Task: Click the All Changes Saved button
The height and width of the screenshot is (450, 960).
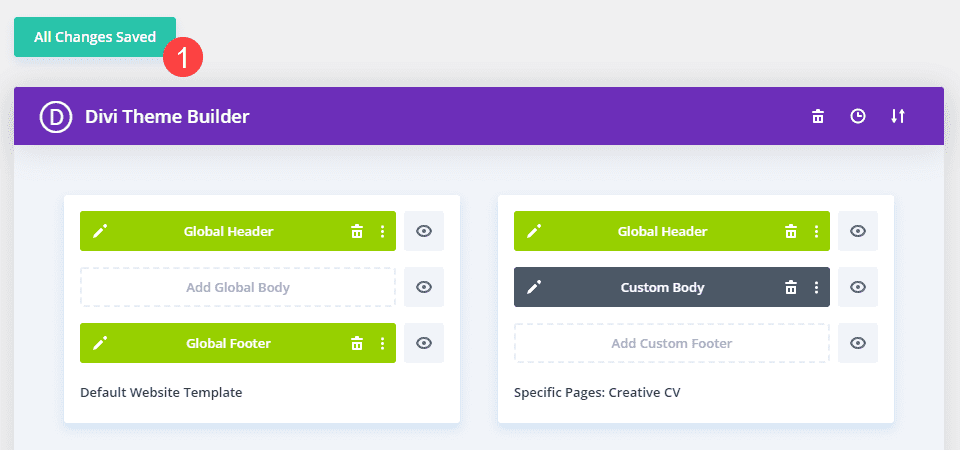Action: (95, 37)
